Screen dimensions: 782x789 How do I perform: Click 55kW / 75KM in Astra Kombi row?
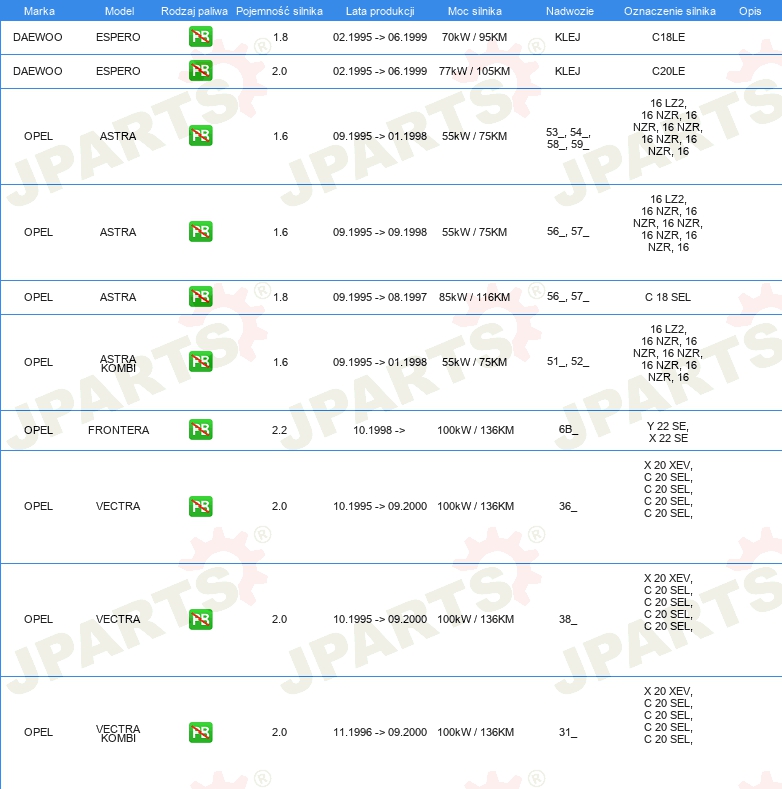click(x=474, y=362)
